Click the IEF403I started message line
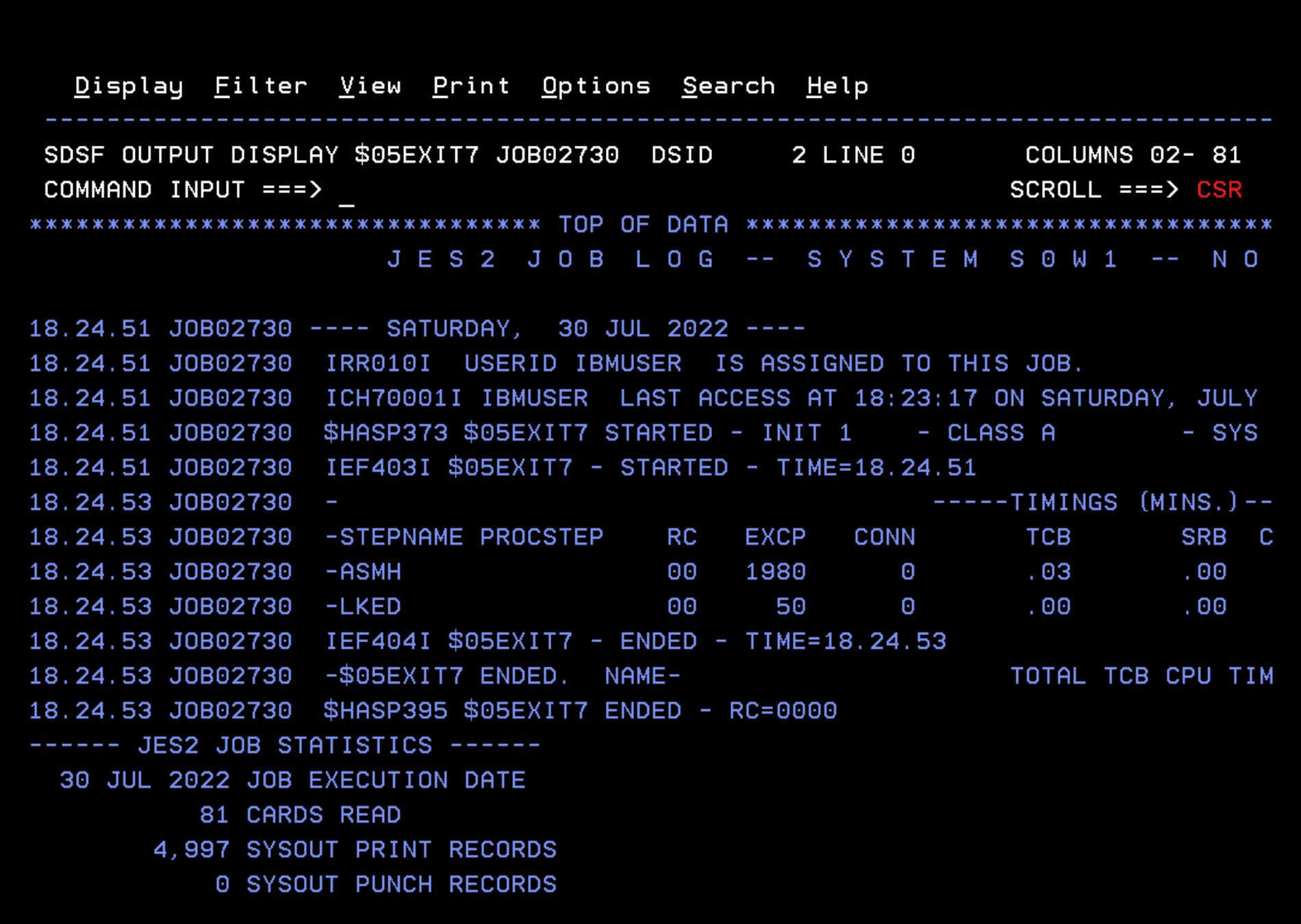 click(650, 468)
